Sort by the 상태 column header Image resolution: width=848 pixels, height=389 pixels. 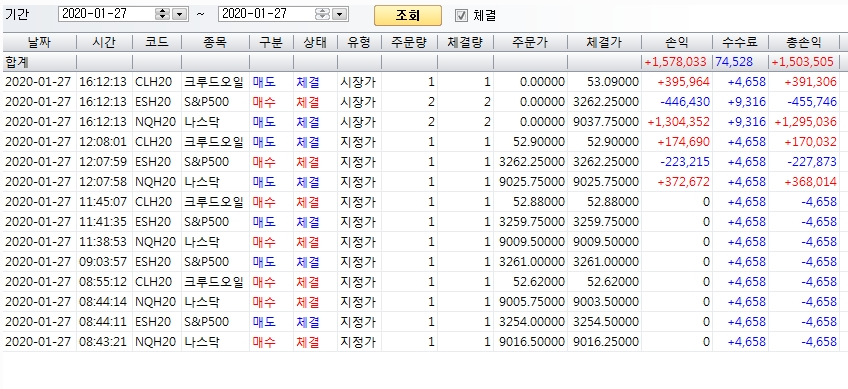pos(315,43)
